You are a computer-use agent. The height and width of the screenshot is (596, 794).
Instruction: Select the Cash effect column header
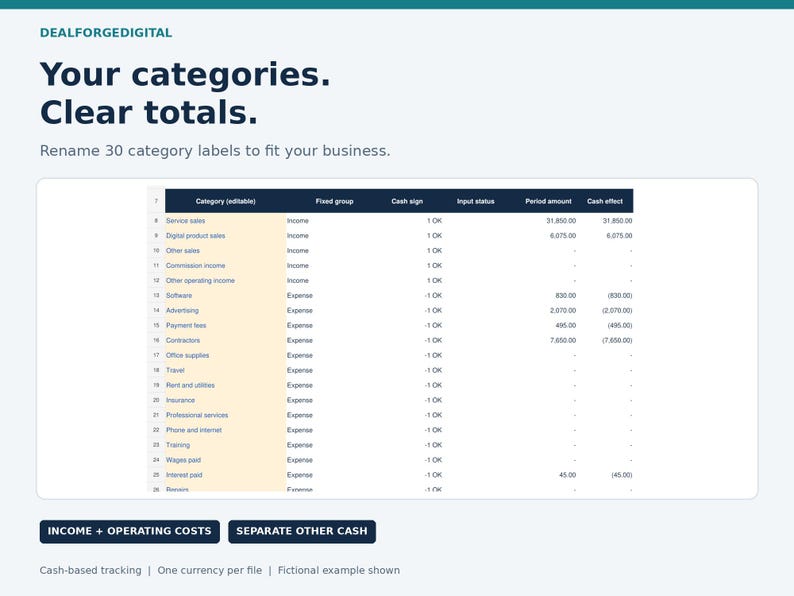point(605,201)
